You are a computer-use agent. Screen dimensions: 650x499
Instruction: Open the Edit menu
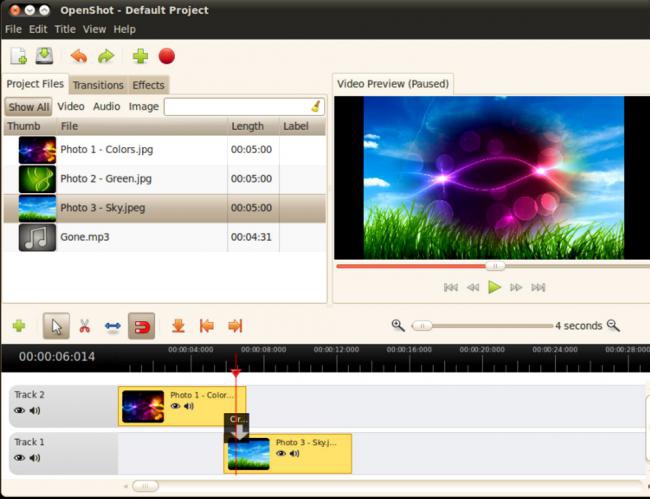tap(38, 29)
